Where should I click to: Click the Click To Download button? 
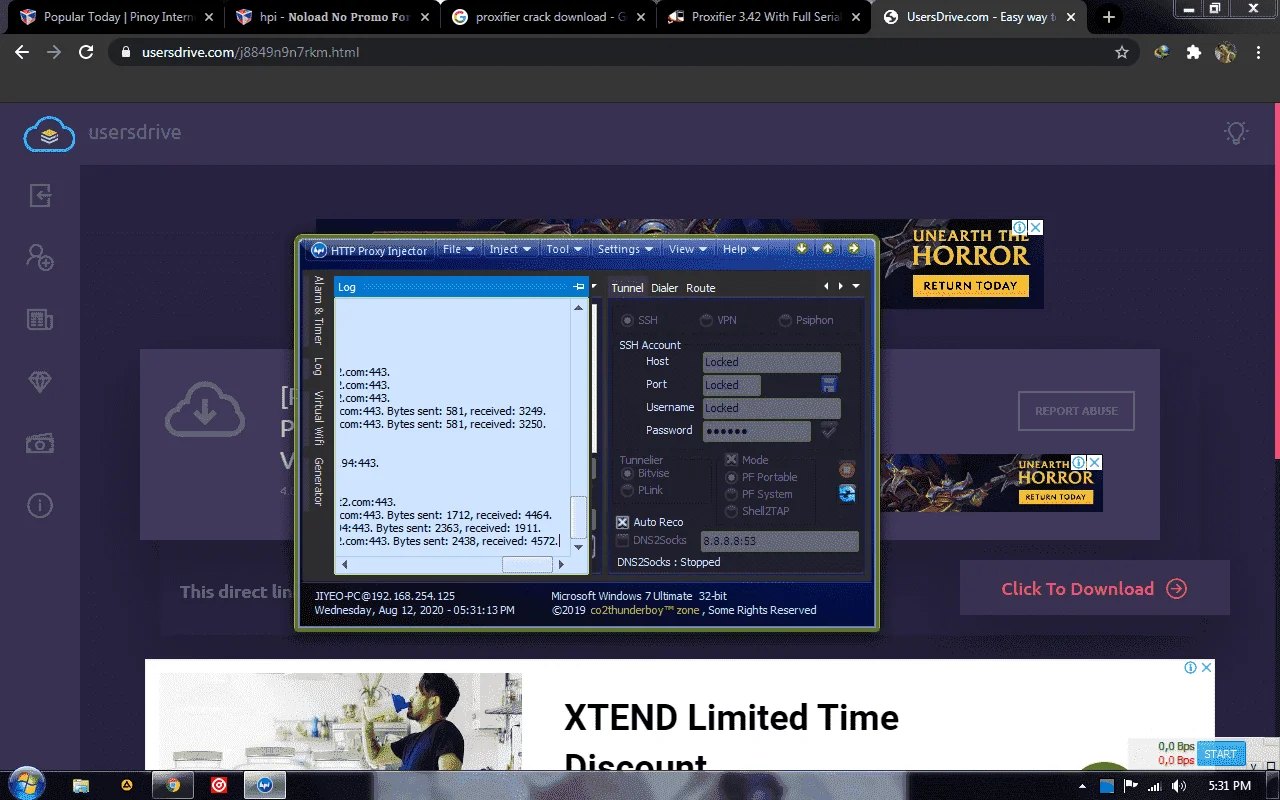[x=1094, y=588]
